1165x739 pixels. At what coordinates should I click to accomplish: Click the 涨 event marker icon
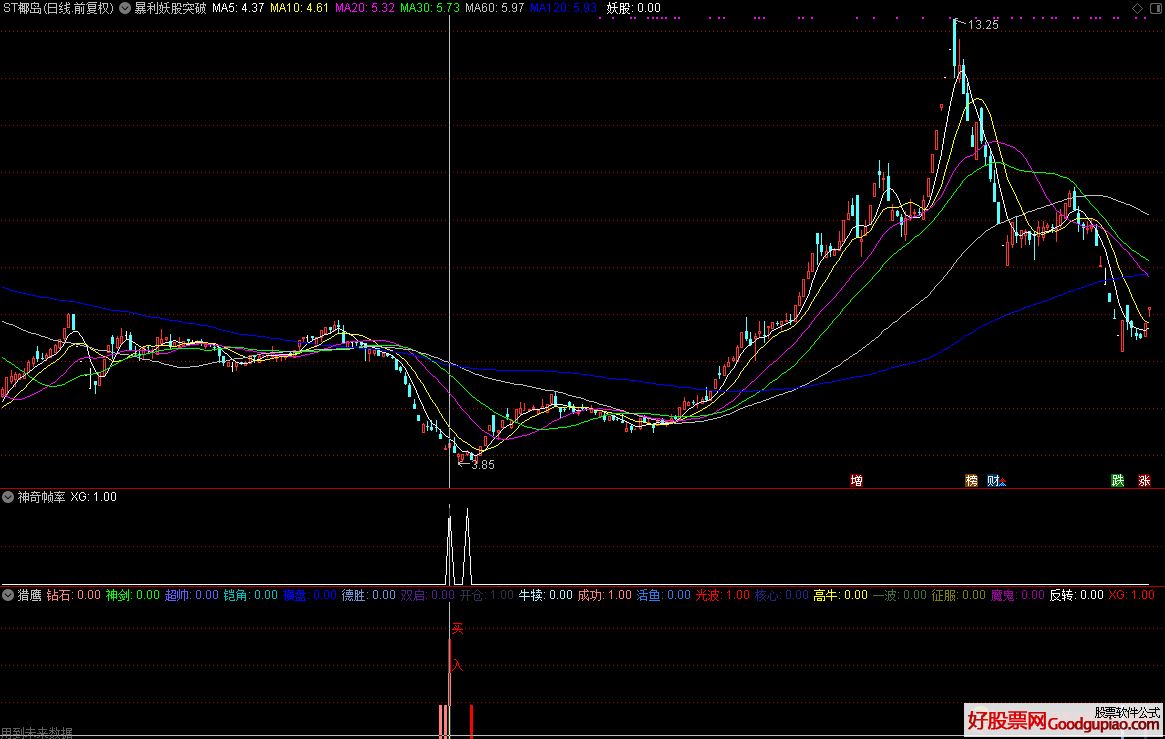tap(1144, 481)
